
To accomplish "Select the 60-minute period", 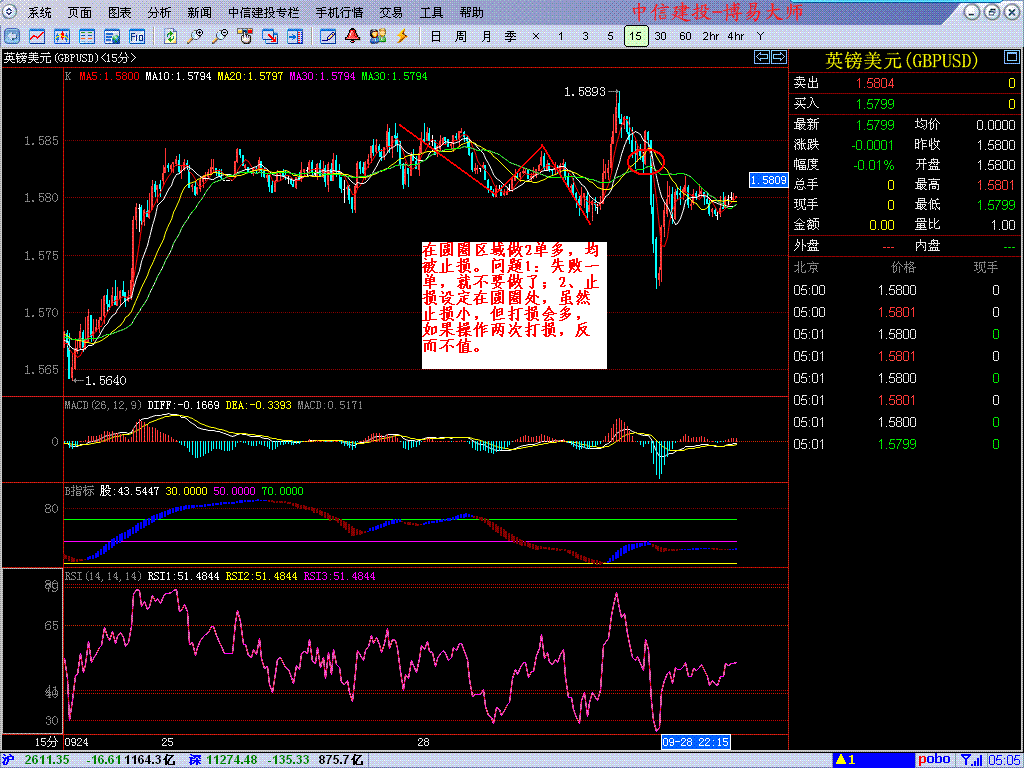I will [686, 37].
